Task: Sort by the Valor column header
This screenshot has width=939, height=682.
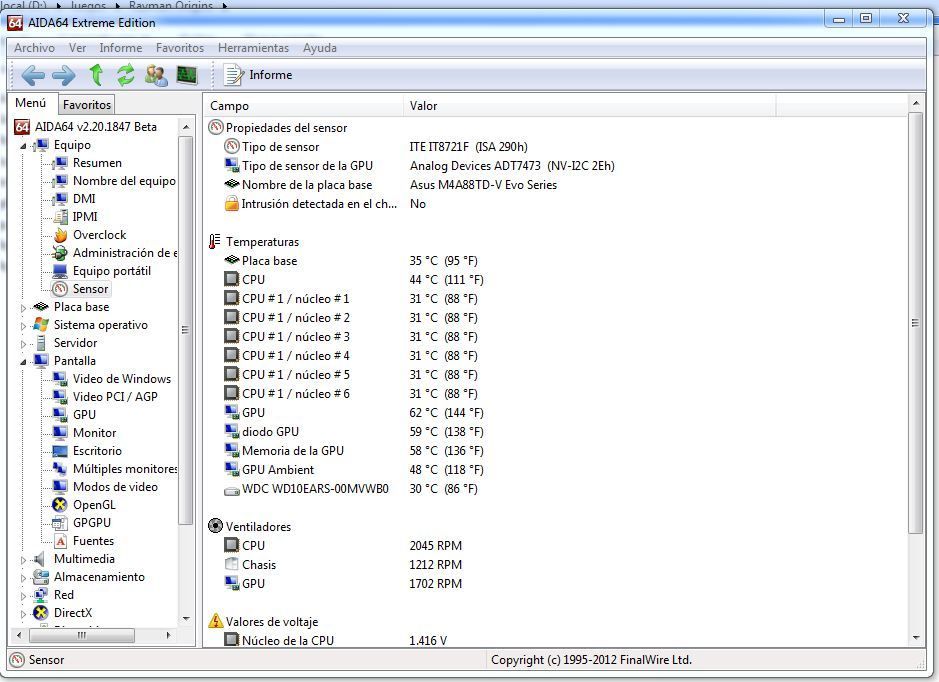Action: click(589, 106)
